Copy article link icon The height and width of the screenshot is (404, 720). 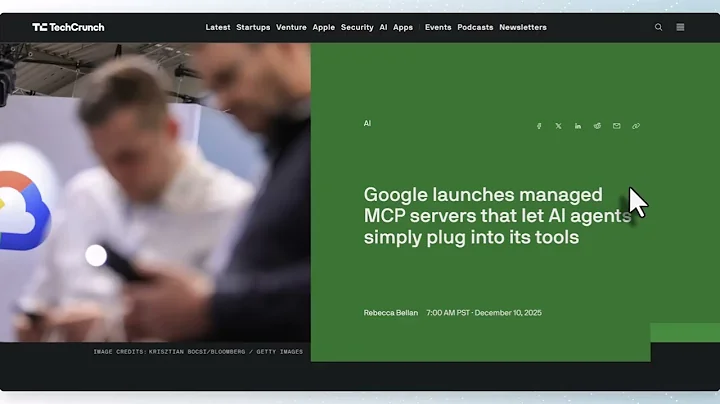(x=636, y=126)
